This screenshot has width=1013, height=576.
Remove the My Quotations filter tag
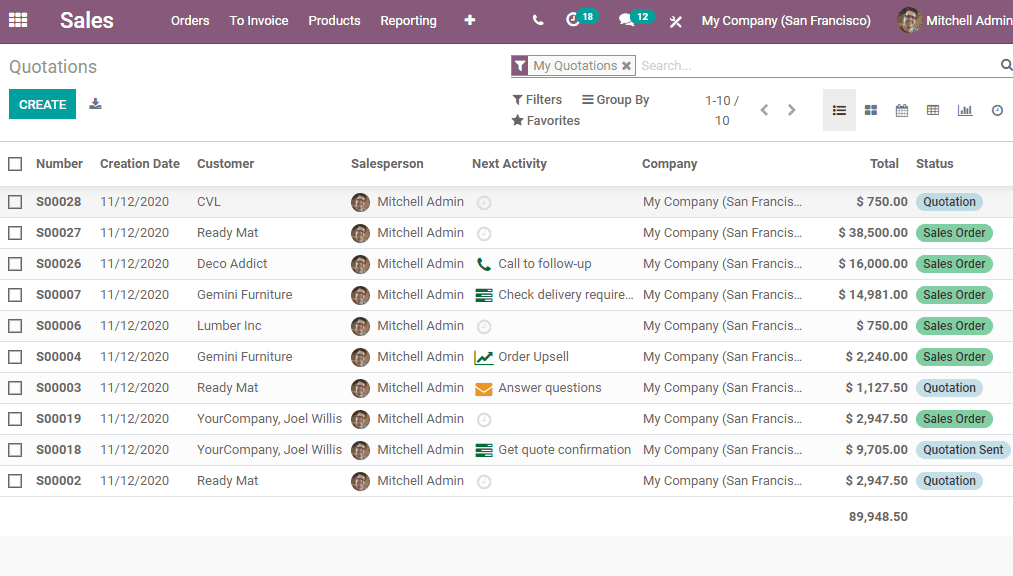tap(626, 65)
